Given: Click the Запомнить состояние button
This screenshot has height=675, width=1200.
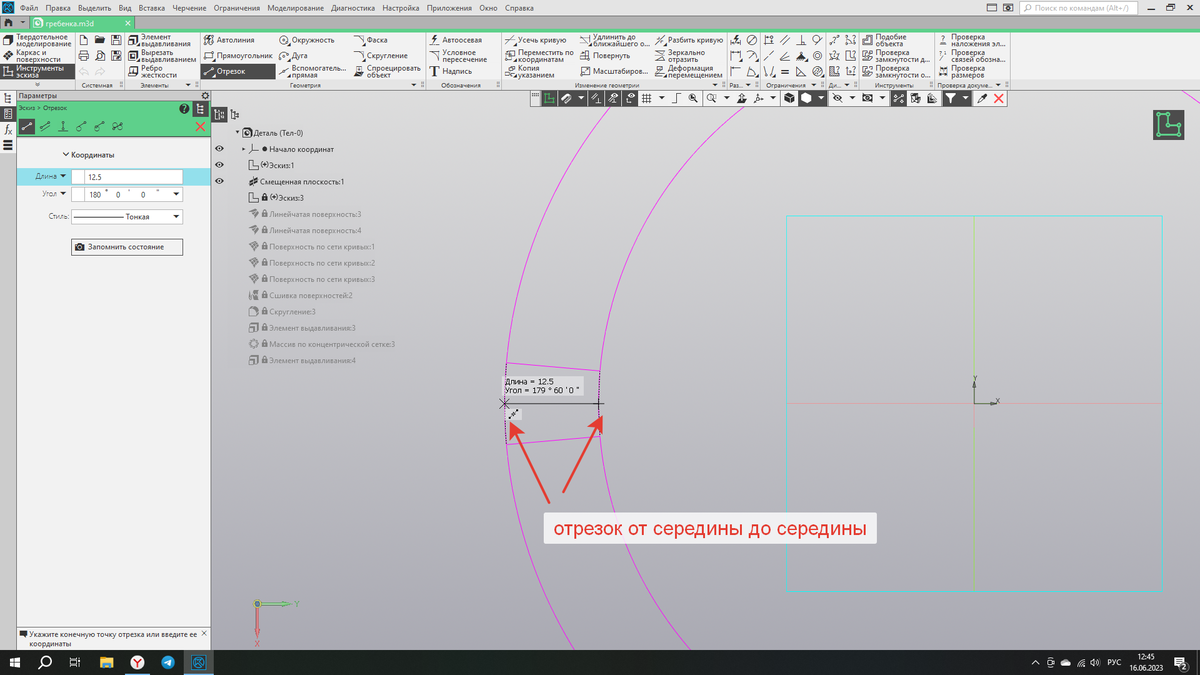Looking at the screenshot, I should [127, 247].
